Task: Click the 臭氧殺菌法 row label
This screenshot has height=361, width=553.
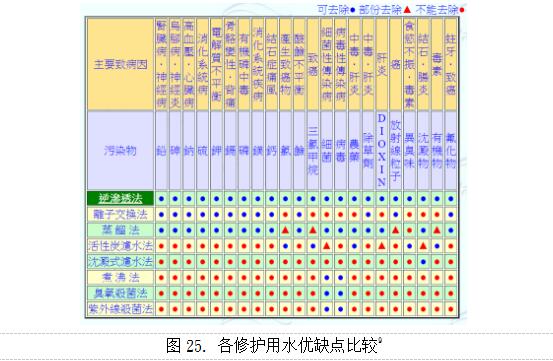Action: (120, 293)
